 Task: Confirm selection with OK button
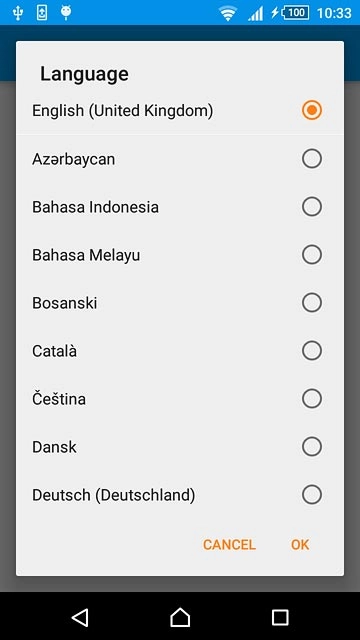[300, 544]
